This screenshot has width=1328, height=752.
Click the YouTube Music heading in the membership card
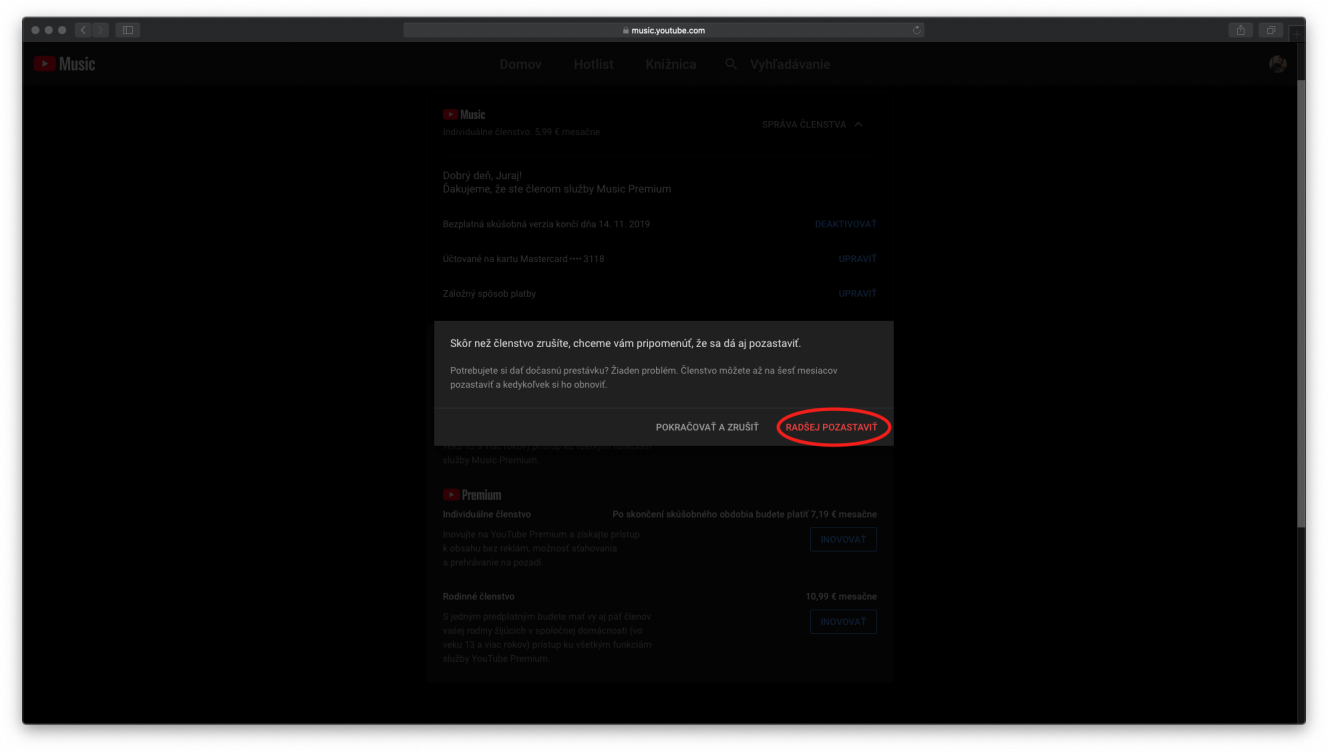[x=464, y=114]
